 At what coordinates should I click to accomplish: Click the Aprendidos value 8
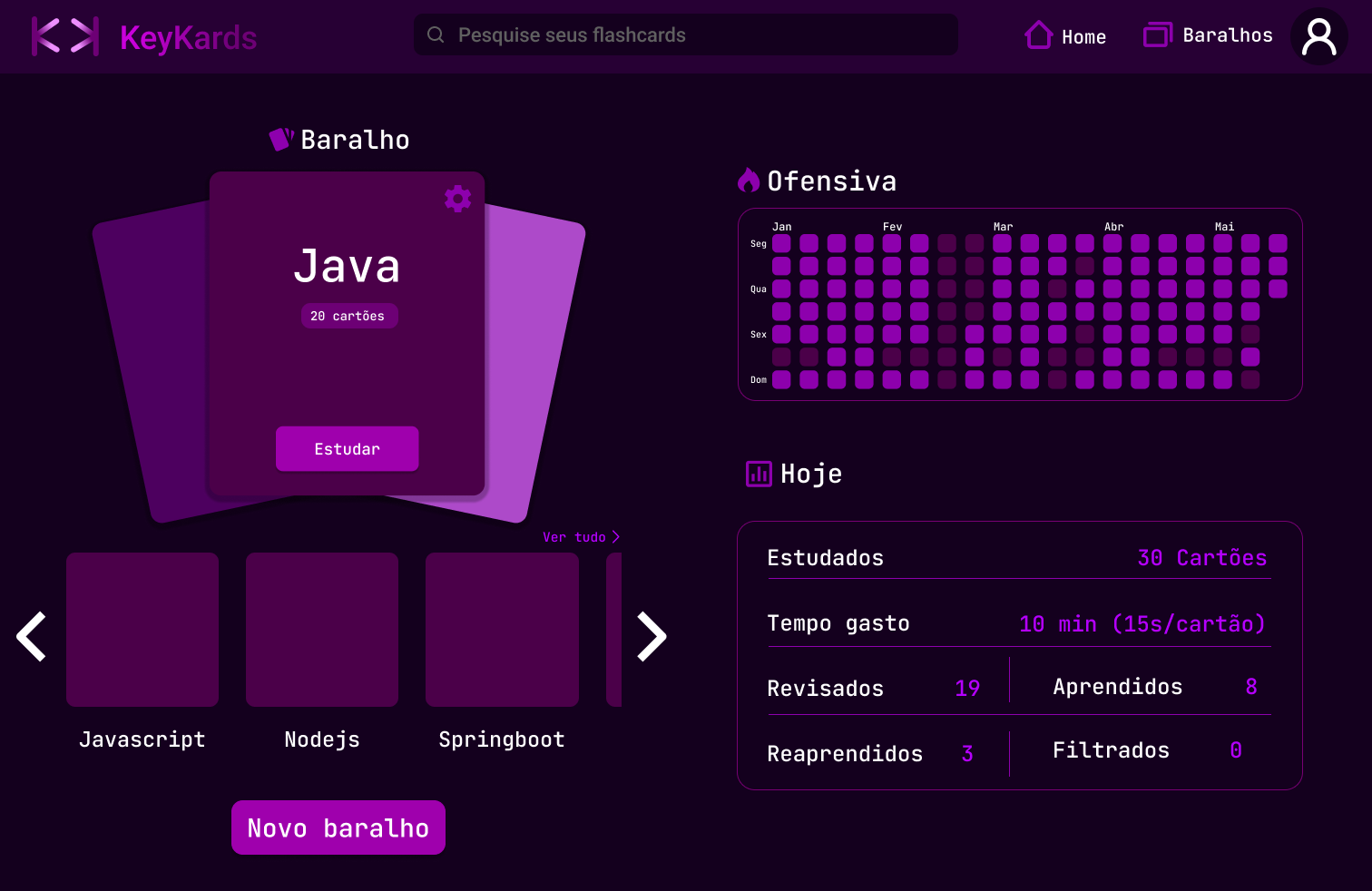pyautogui.click(x=1251, y=687)
